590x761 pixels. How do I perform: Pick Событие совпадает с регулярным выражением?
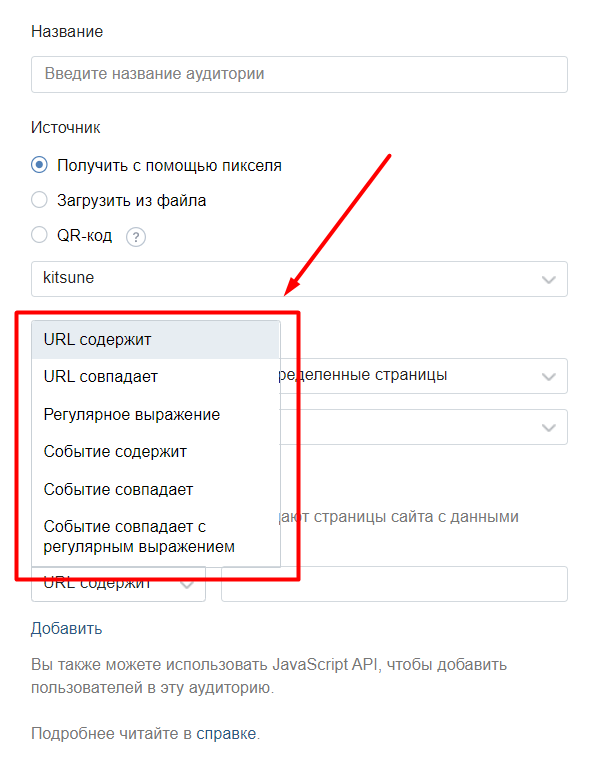[156, 536]
